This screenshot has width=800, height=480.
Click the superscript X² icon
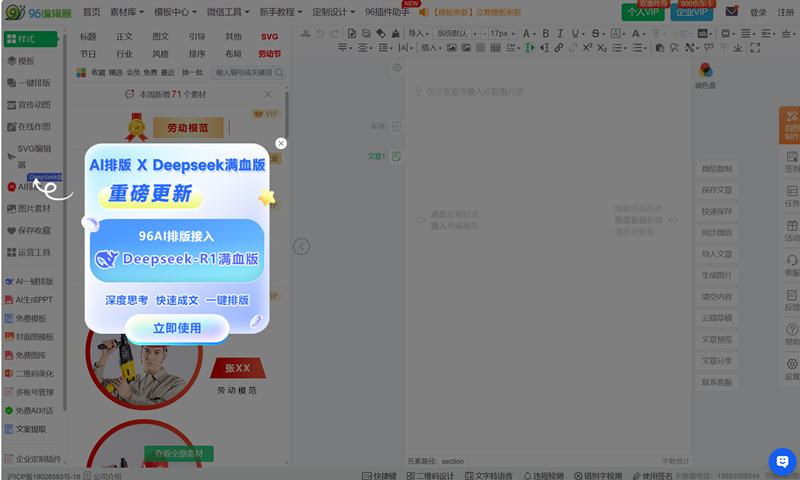coord(587,48)
